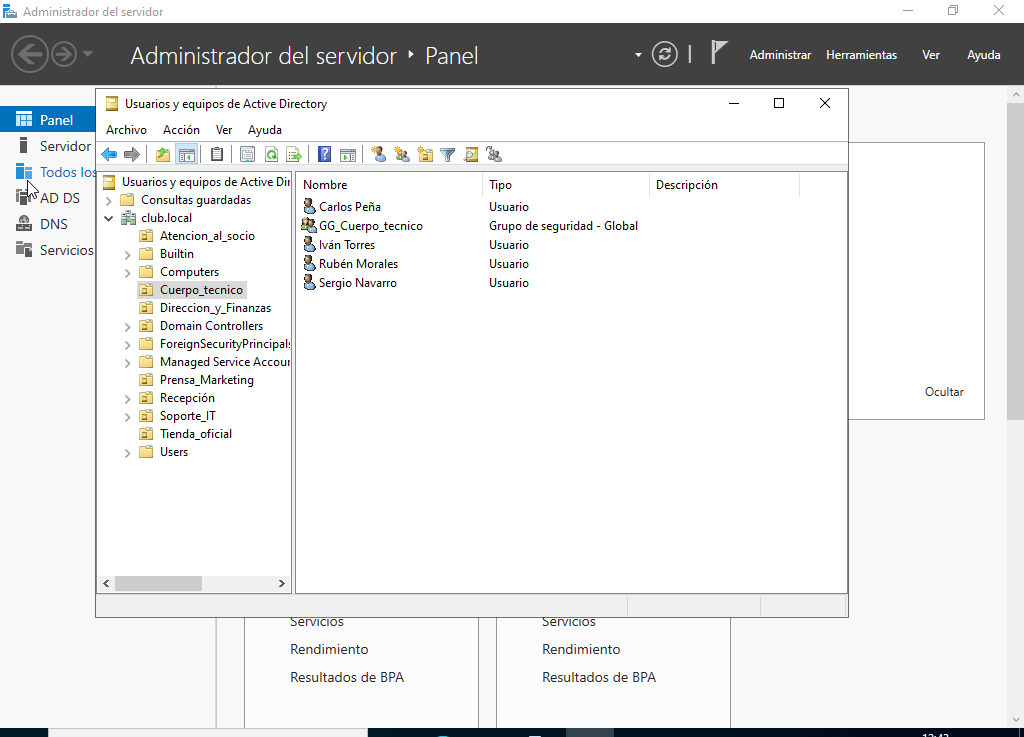Select the Create new group toolbar icon
Viewport: 1024px width, 737px height.
401,155
